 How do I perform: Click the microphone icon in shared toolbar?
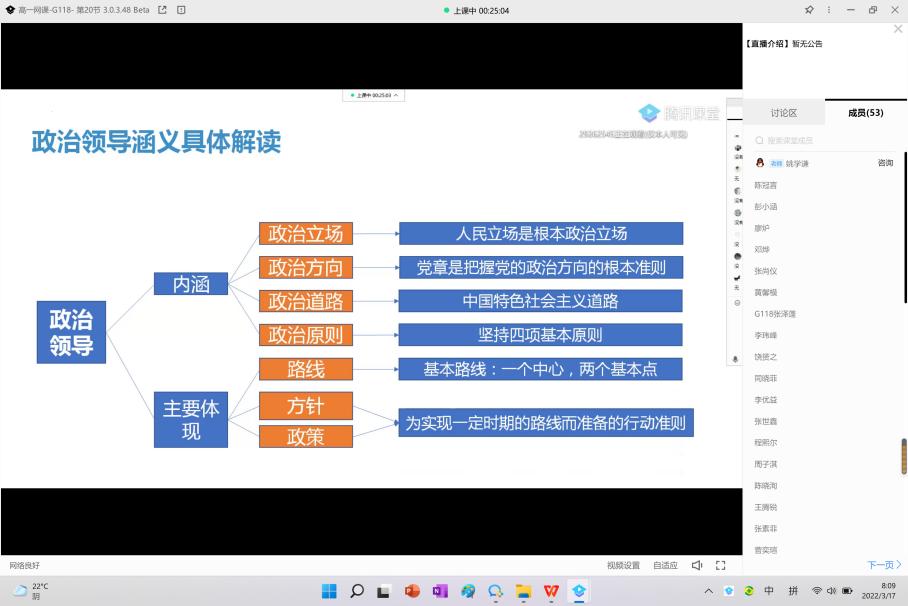pos(737,358)
